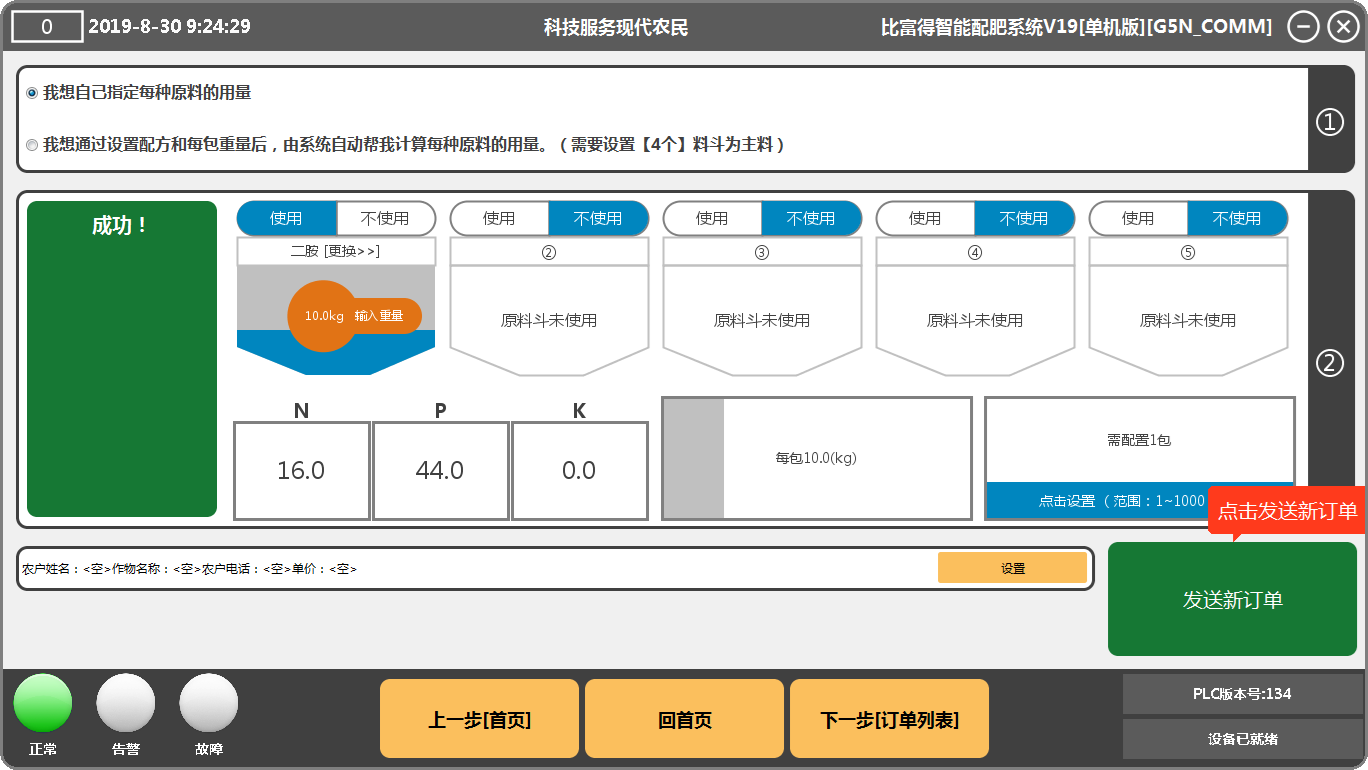Click hopper ④ 原料斗未使用 panel
Viewport: 1368px width, 770px height.
[975, 320]
